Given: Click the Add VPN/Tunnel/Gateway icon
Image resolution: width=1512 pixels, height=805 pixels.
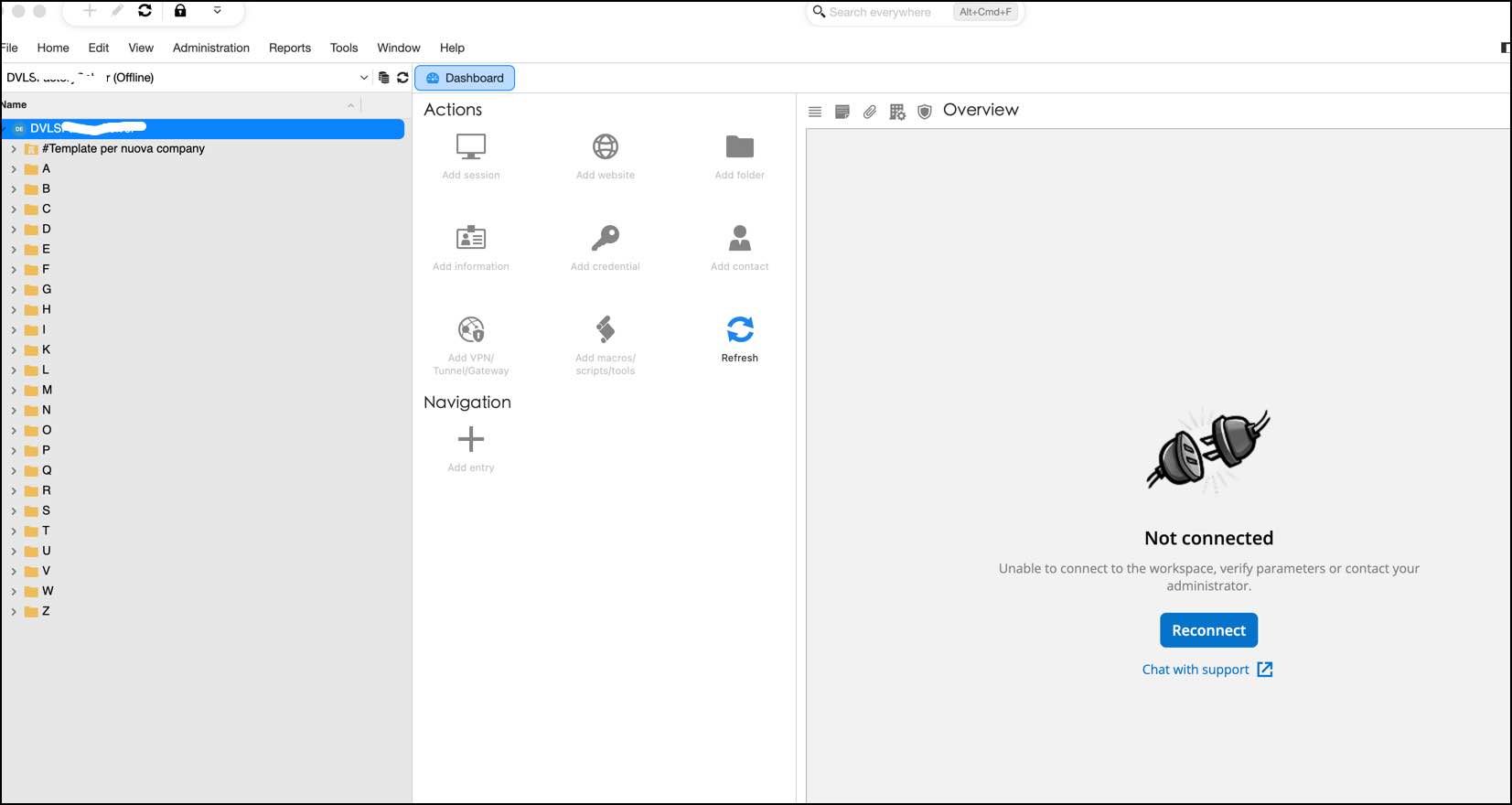Looking at the screenshot, I should 471,329.
